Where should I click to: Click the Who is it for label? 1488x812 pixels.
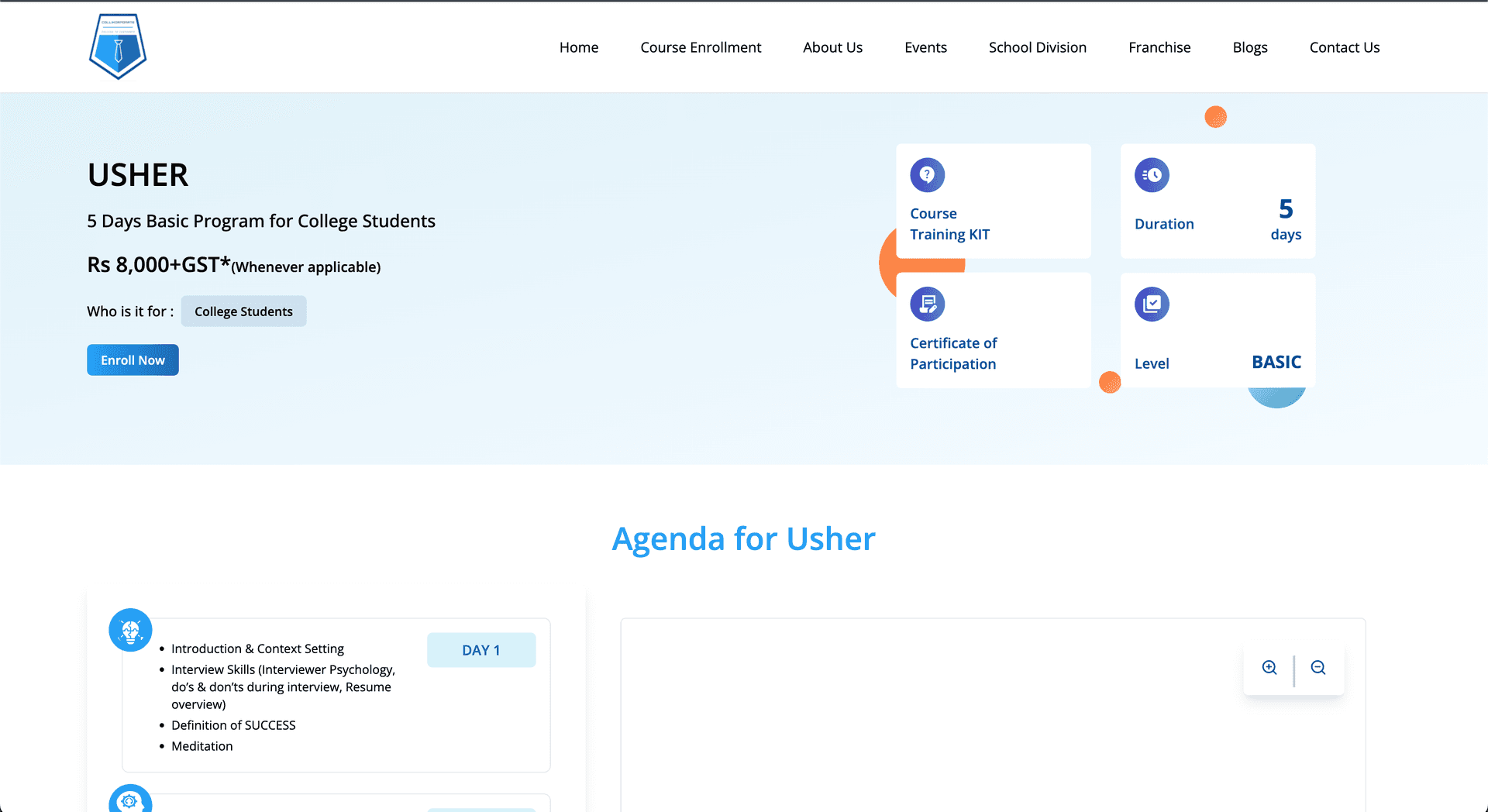[130, 311]
